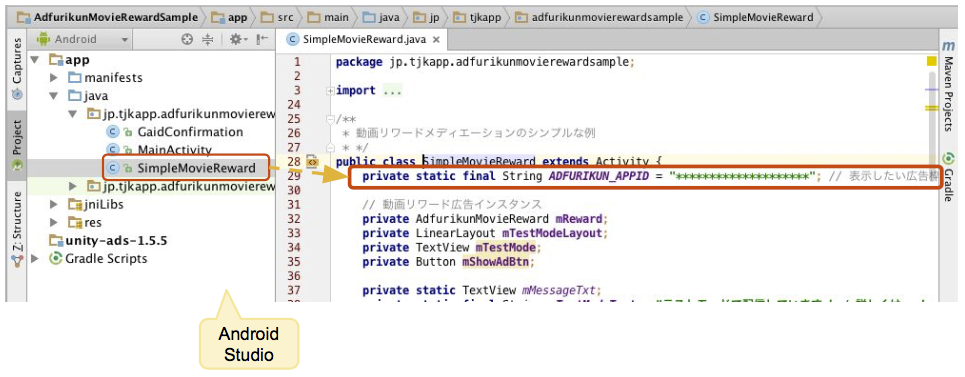This screenshot has width=965, height=377.
Task: Expand the jniLibs folder arrow
Action: pos(54,205)
